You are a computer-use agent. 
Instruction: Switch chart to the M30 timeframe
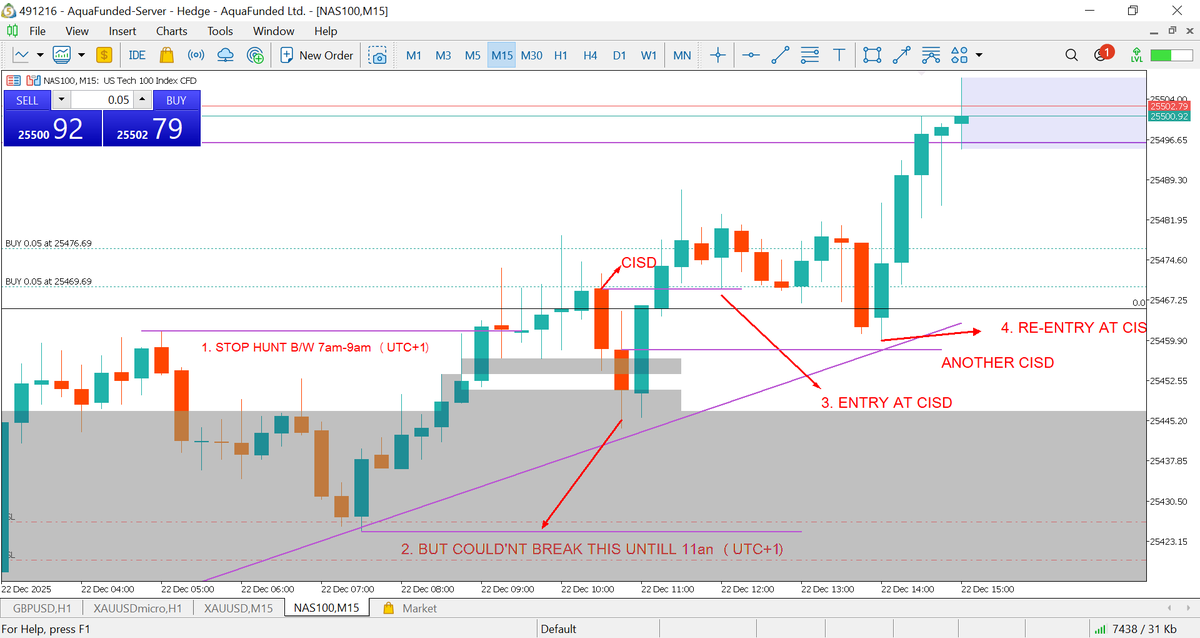[532, 55]
